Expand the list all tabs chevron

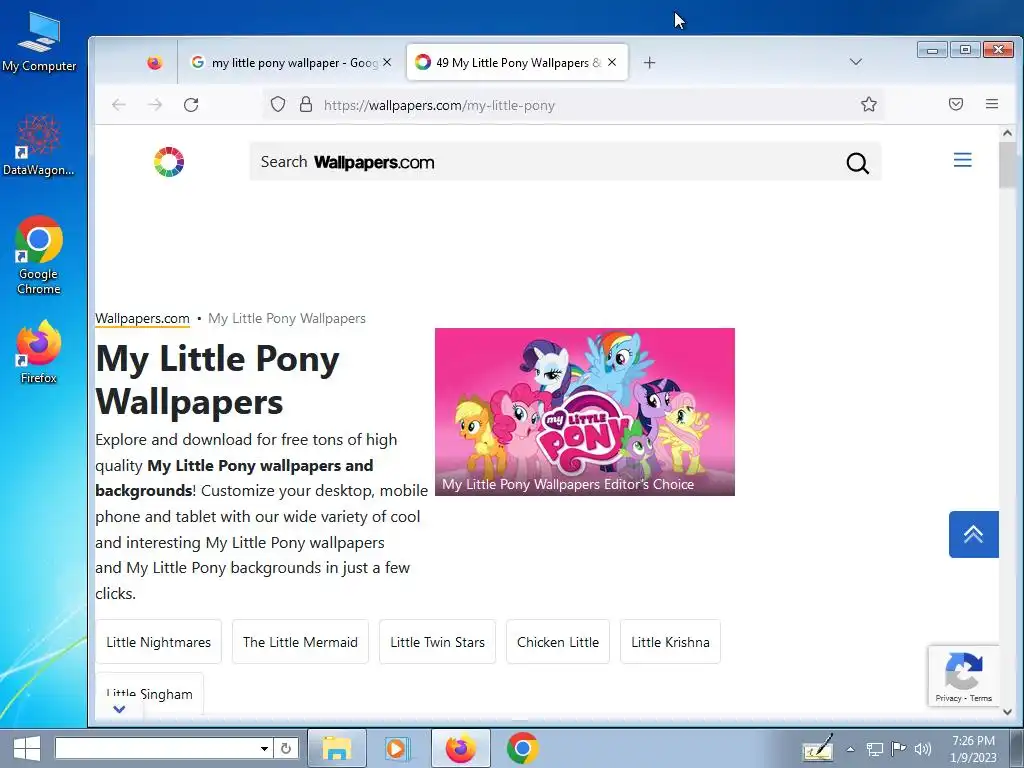(x=856, y=62)
